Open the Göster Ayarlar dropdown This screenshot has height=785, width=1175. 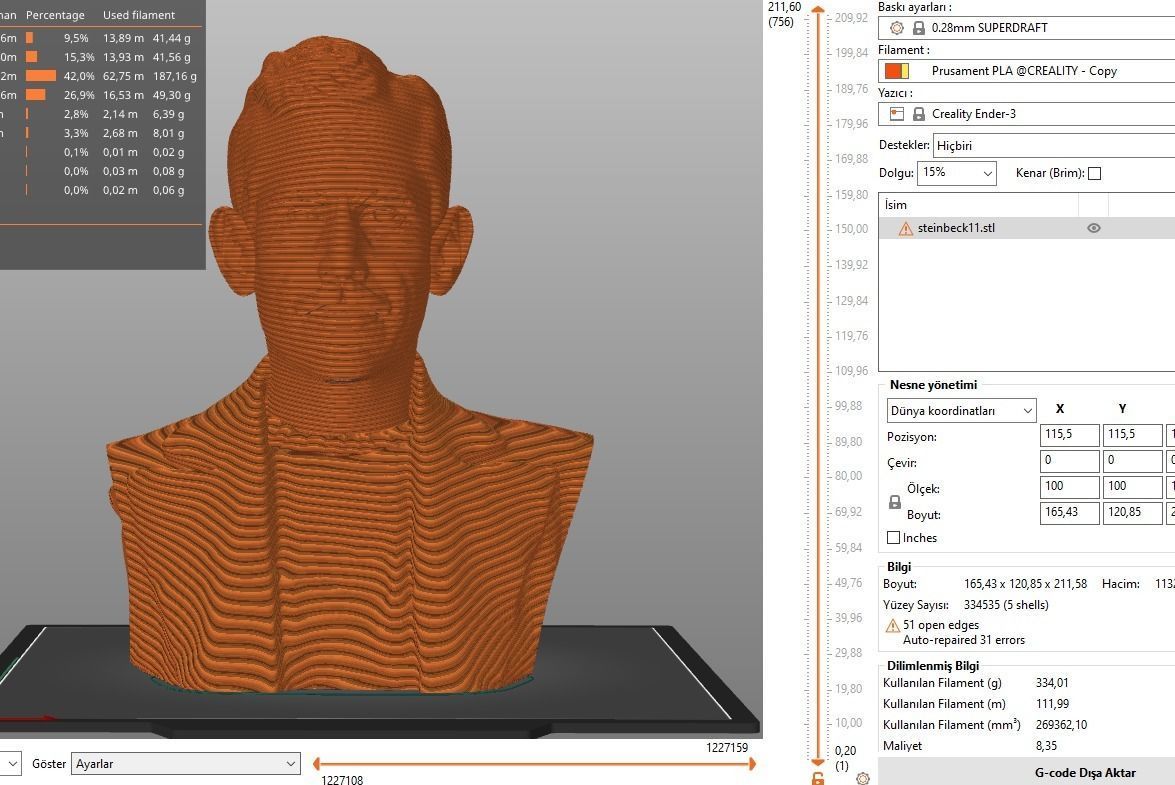pyautogui.click(x=185, y=763)
